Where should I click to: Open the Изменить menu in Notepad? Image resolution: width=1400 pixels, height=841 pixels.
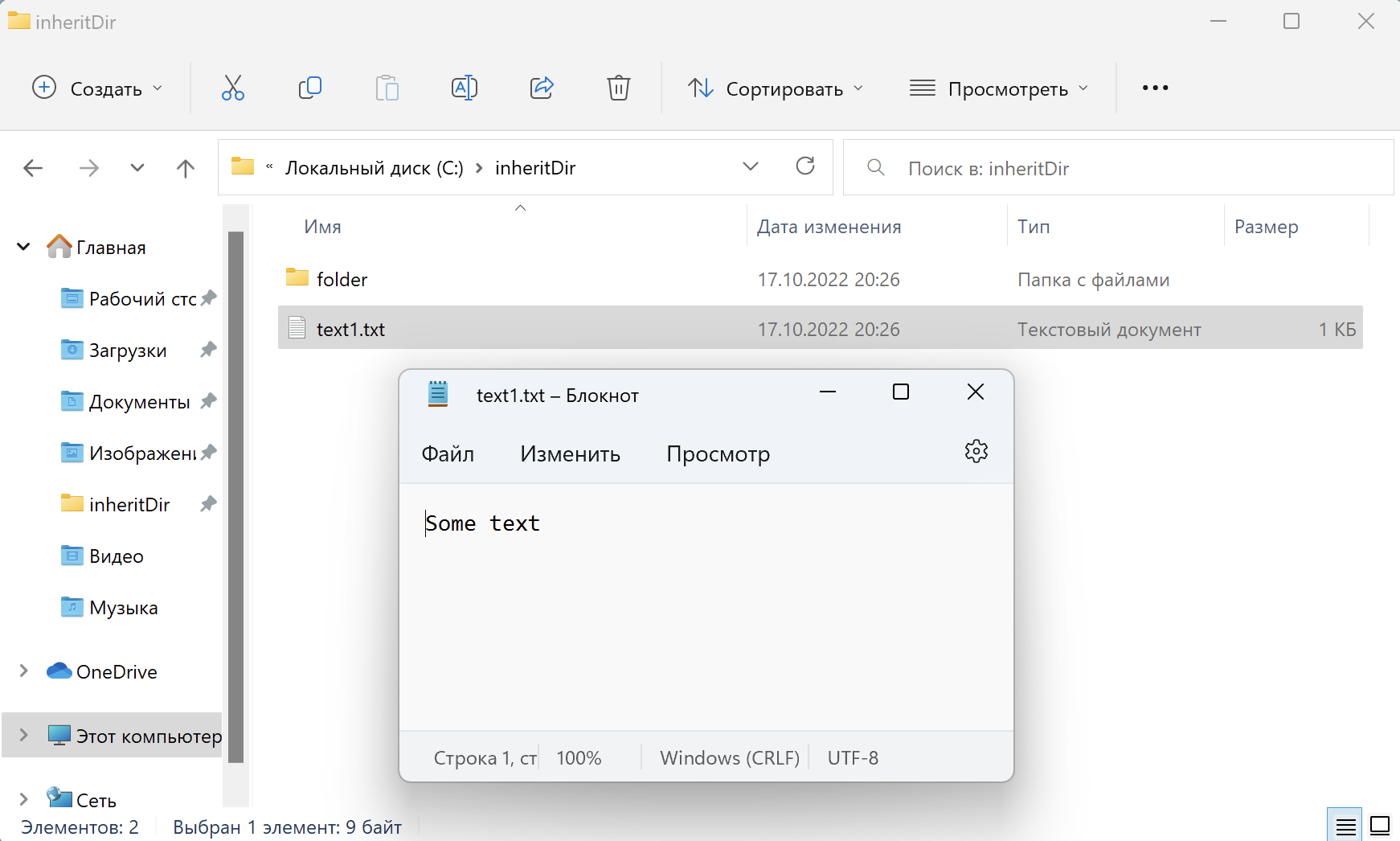570,454
